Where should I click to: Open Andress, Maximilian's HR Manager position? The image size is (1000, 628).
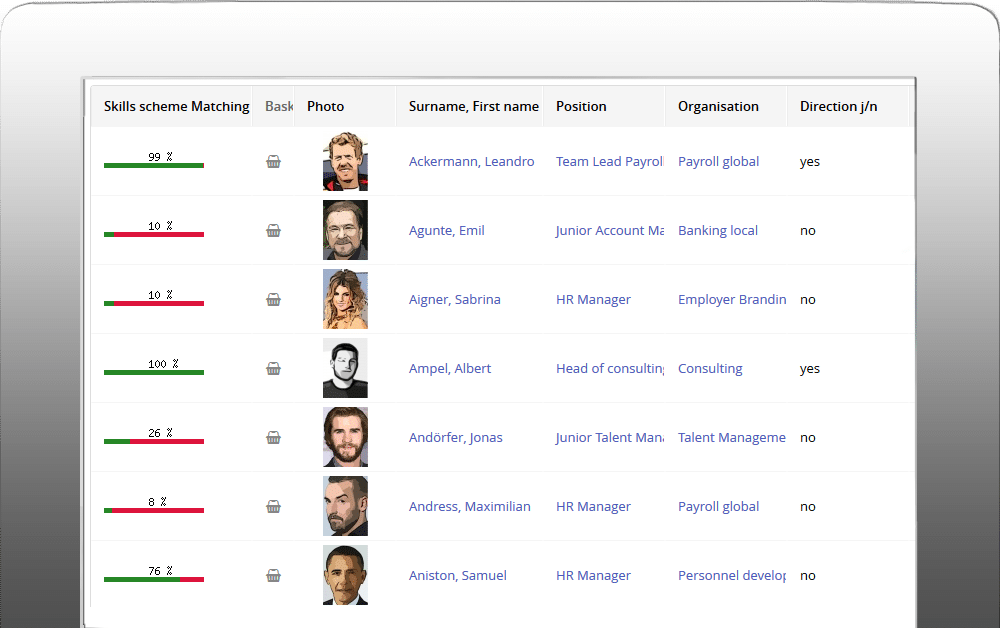coord(593,507)
